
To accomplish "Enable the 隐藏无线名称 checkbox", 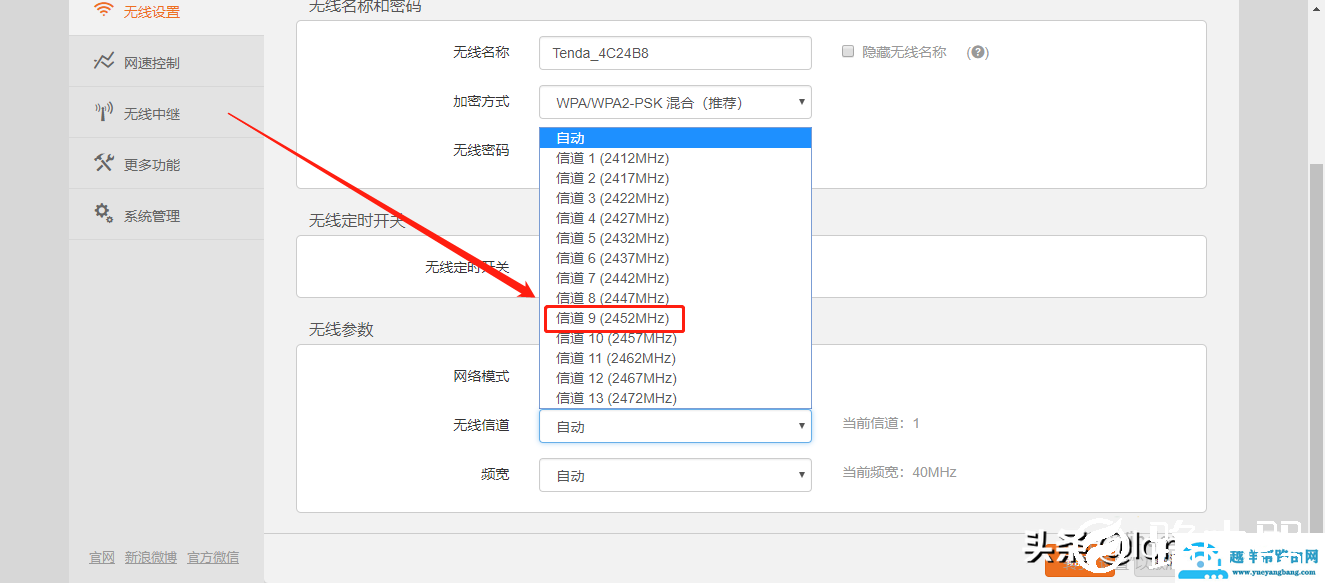I will (847, 52).
